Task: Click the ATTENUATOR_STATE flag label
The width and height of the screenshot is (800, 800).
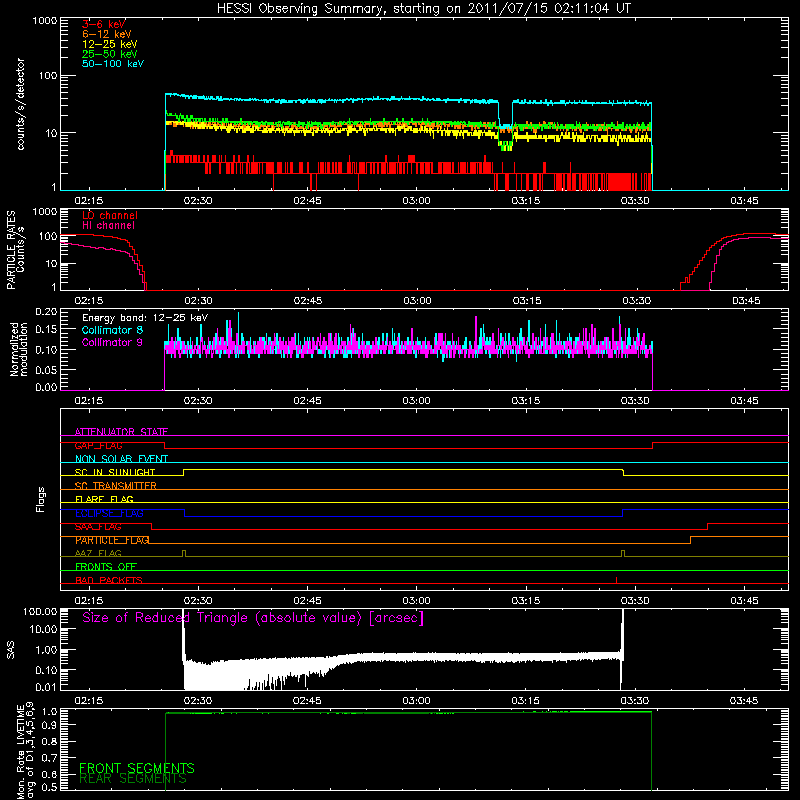Action: click(x=121, y=432)
